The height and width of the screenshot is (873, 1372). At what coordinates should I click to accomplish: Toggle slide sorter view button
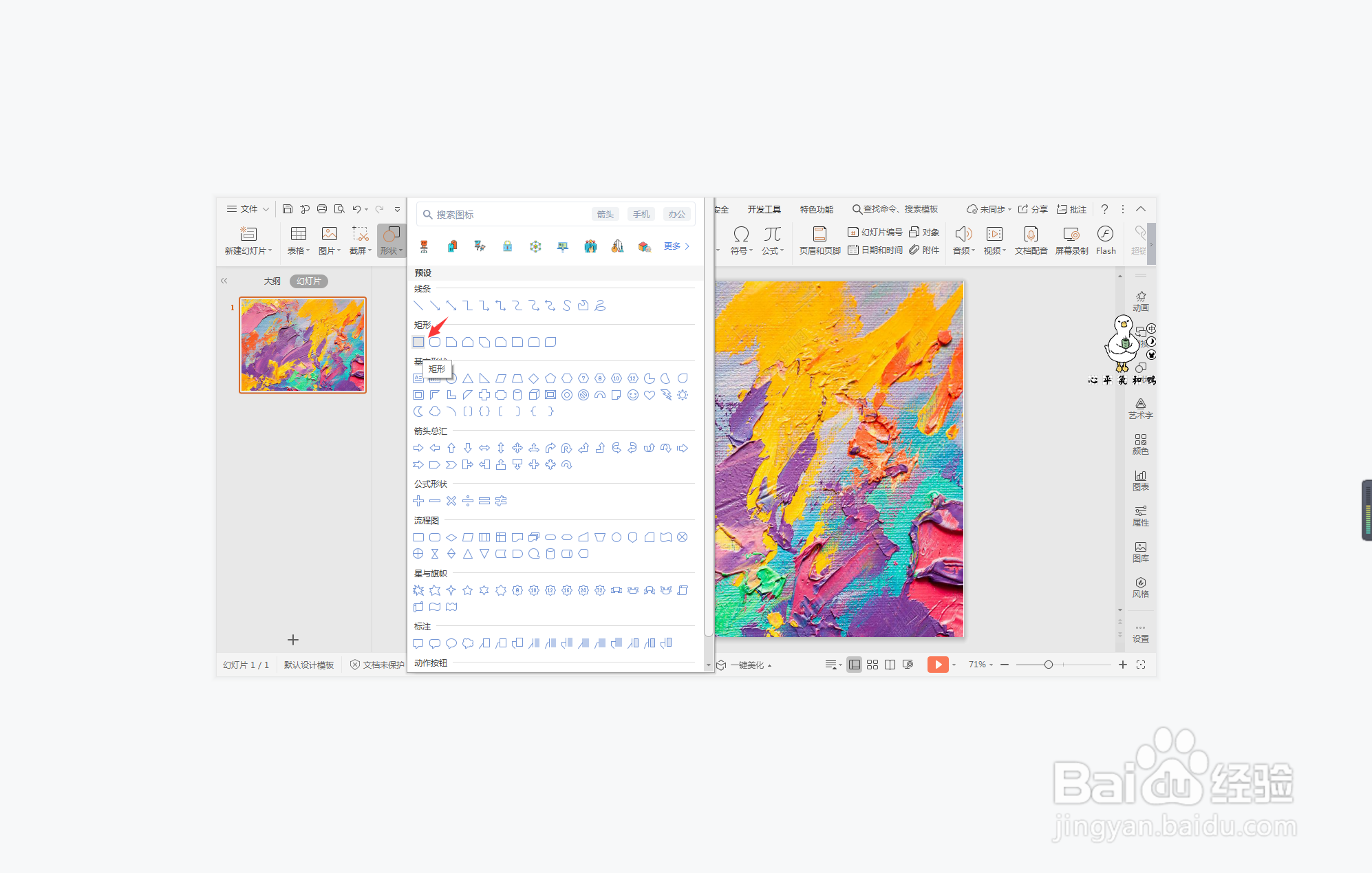872,665
